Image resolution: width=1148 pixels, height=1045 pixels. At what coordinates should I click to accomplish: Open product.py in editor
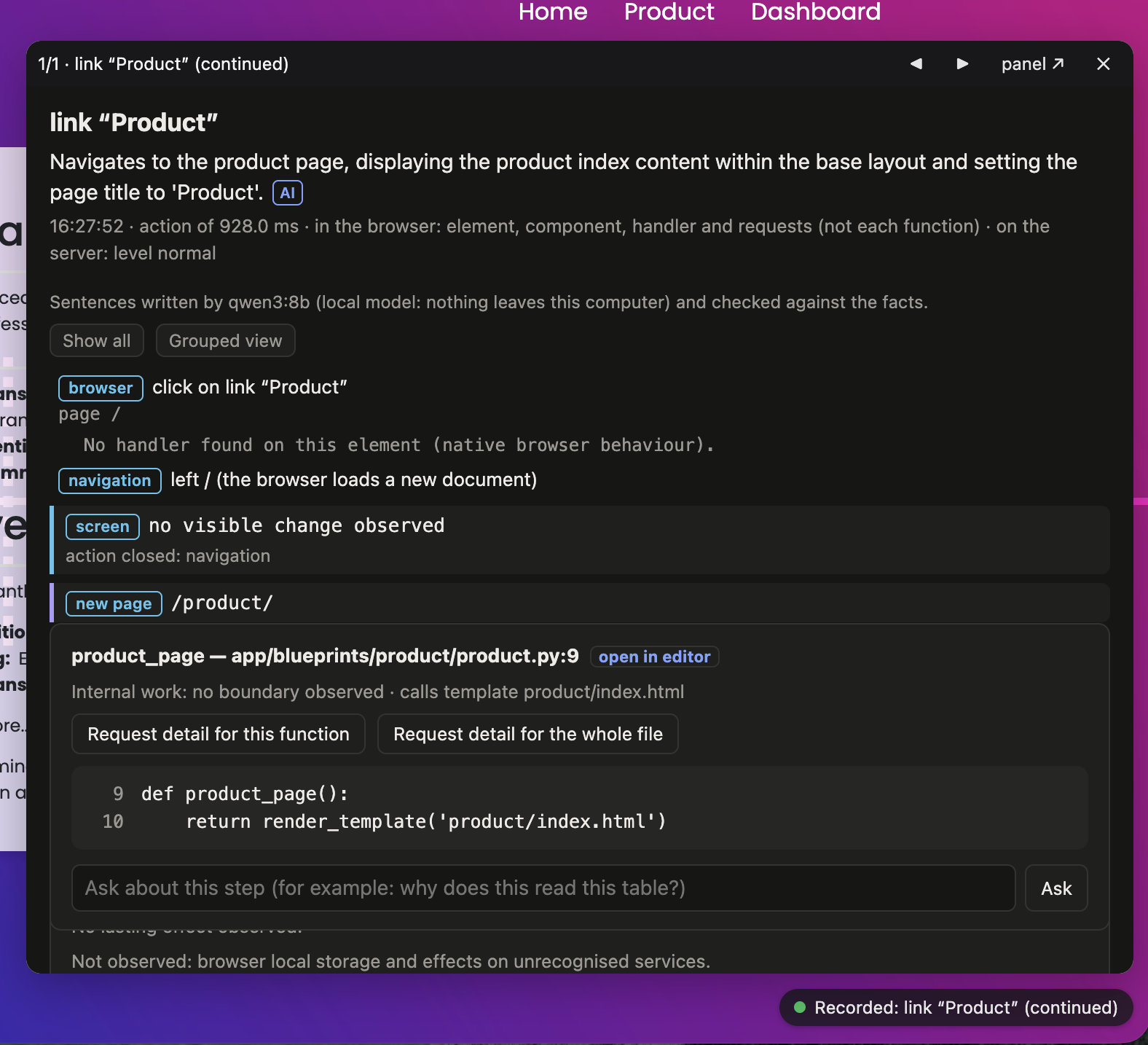click(x=655, y=657)
